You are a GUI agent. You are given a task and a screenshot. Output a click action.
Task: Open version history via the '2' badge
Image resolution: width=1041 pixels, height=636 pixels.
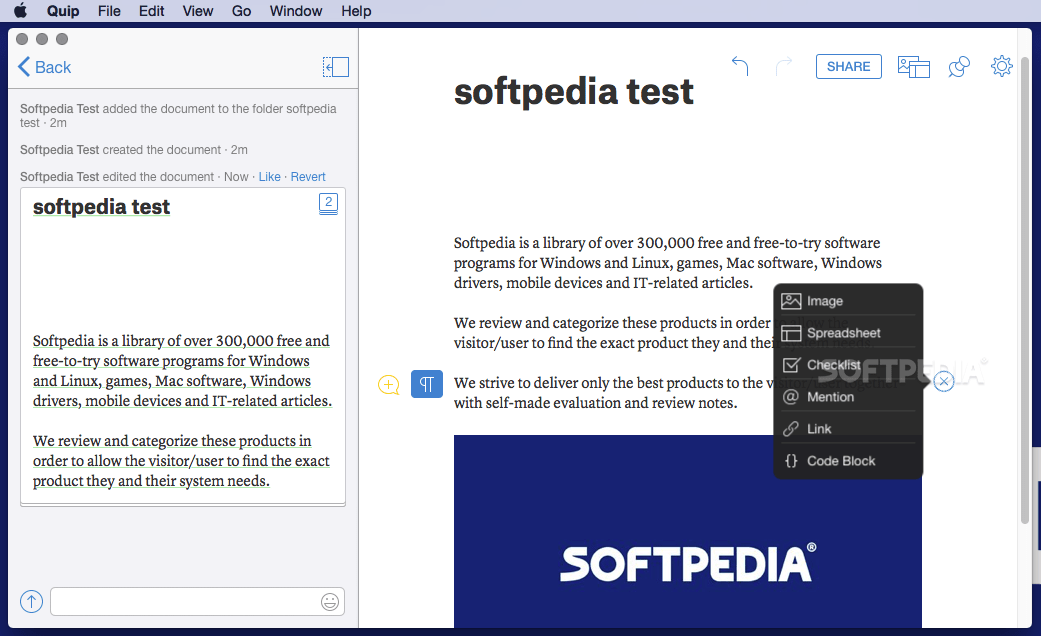pos(328,202)
